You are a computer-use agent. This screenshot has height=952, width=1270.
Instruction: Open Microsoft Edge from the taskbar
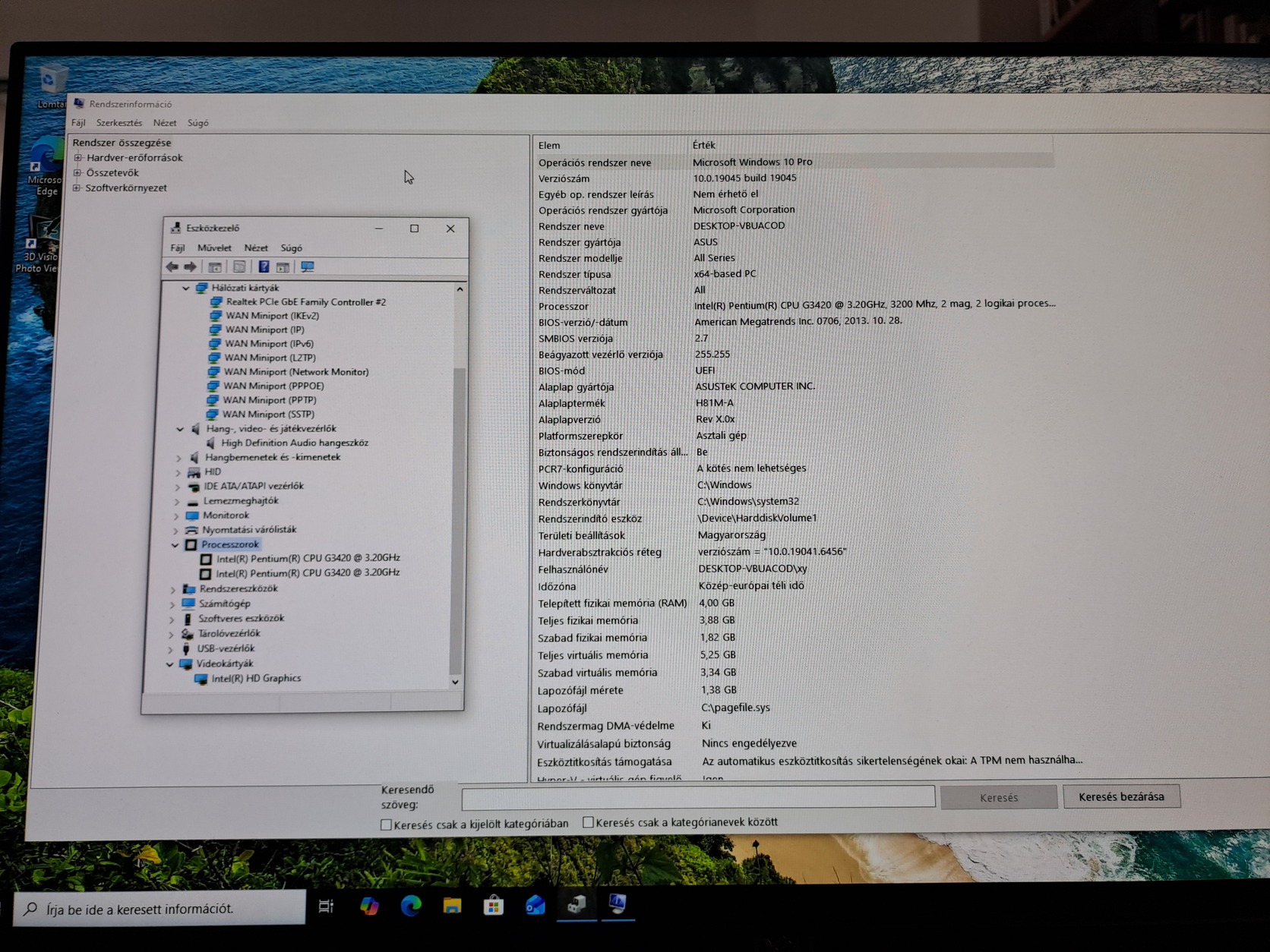(x=411, y=906)
